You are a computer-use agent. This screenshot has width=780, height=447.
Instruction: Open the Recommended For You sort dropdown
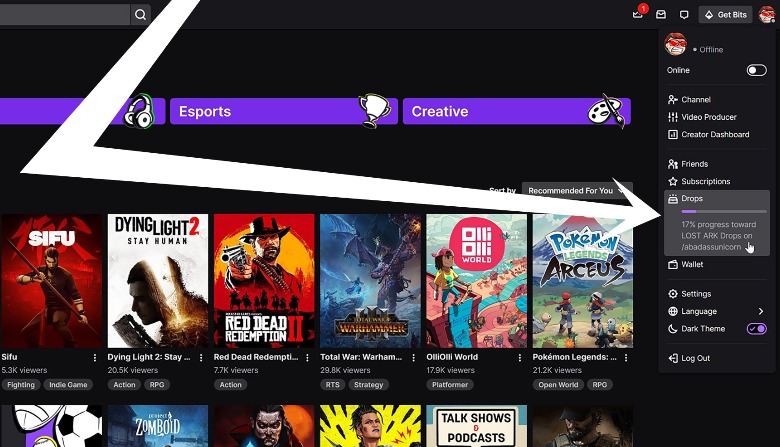tap(577, 190)
